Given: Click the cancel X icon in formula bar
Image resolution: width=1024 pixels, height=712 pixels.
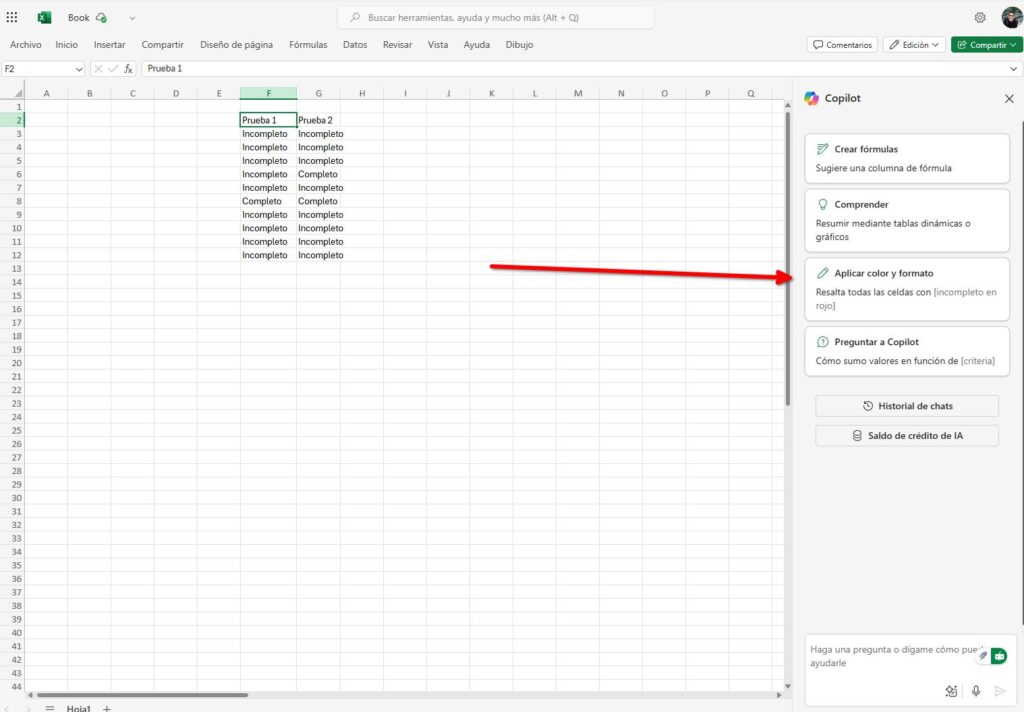Looking at the screenshot, I should tap(98, 69).
